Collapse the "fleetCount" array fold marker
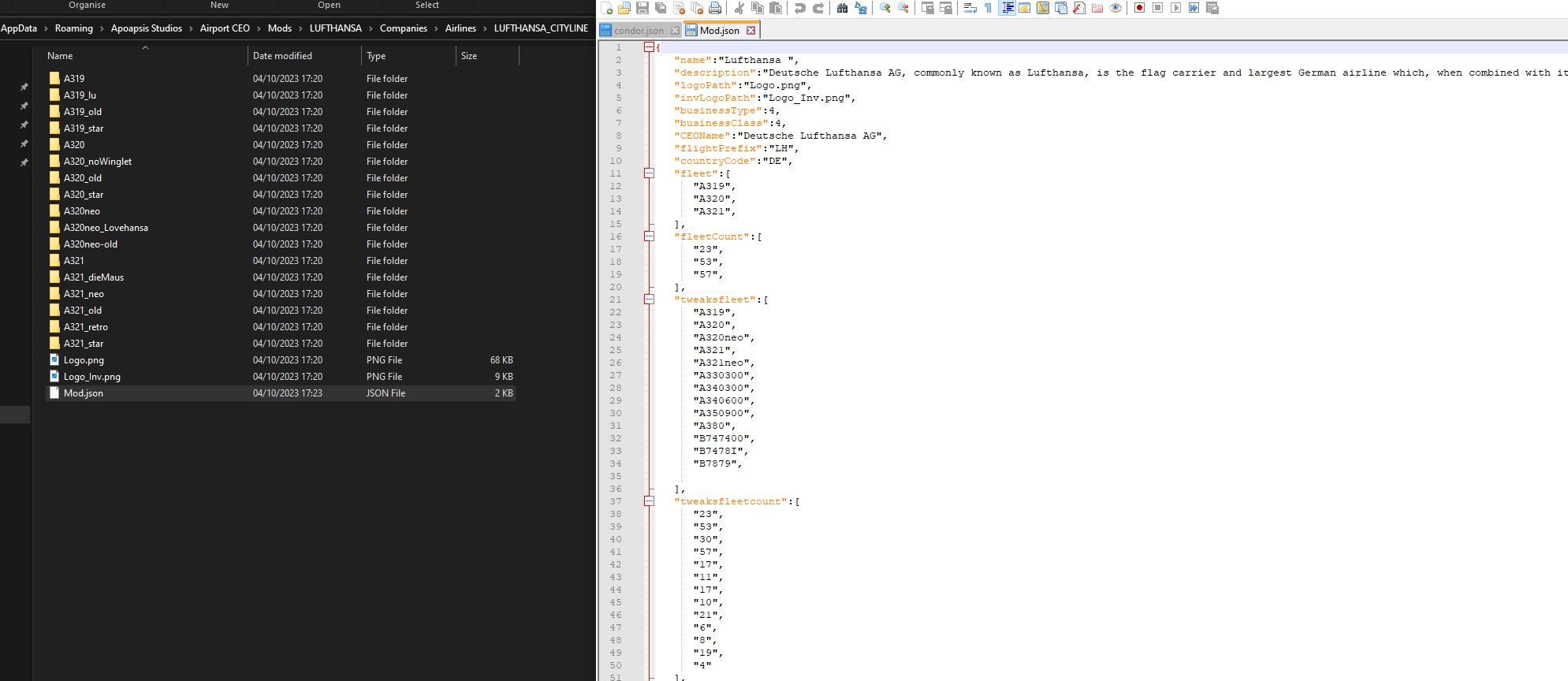Screen dimensions: 1568x681 pos(649,236)
